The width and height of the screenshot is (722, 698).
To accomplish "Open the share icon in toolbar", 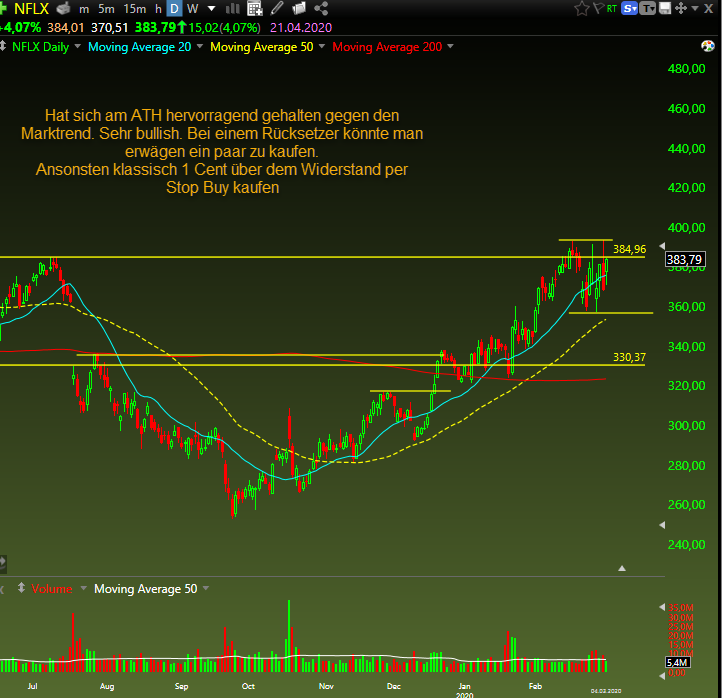I will coord(321,8).
